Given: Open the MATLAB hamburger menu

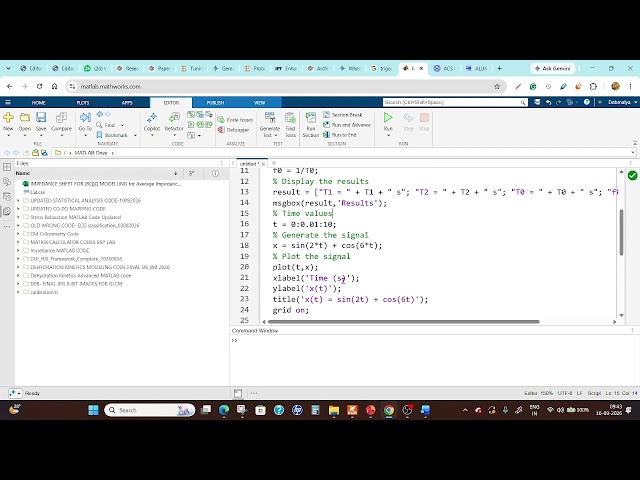Looking at the screenshot, I should tap(8, 102).
